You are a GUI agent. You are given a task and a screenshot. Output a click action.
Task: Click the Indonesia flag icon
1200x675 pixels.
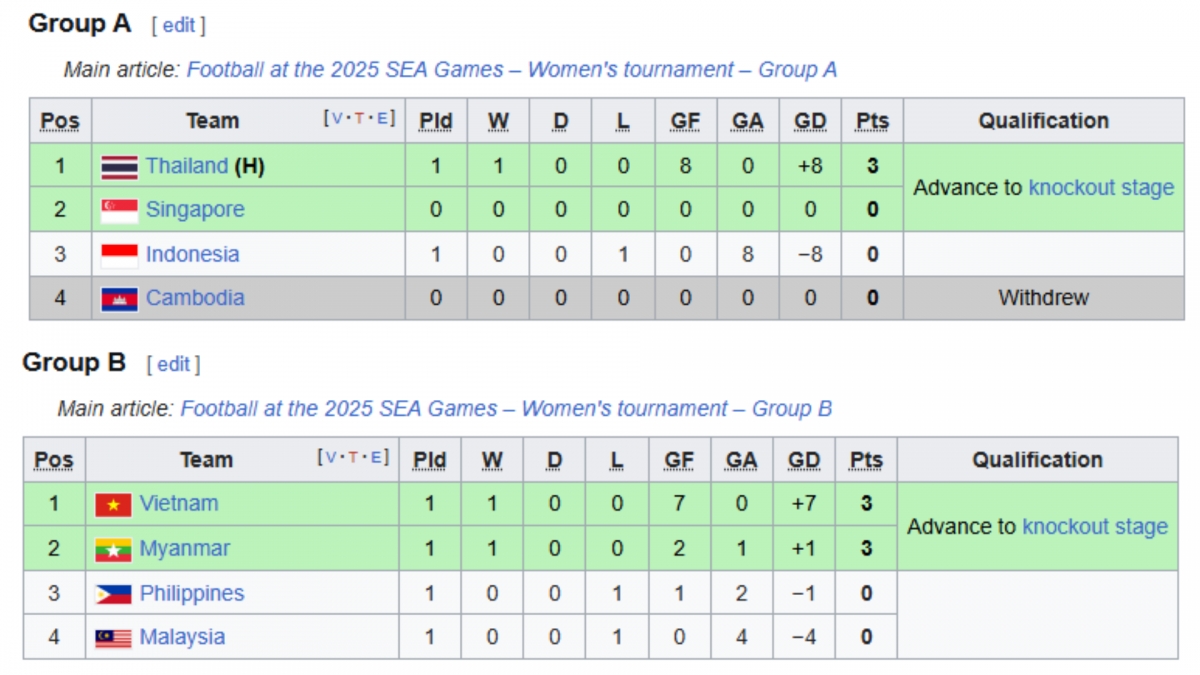coord(119,255)
